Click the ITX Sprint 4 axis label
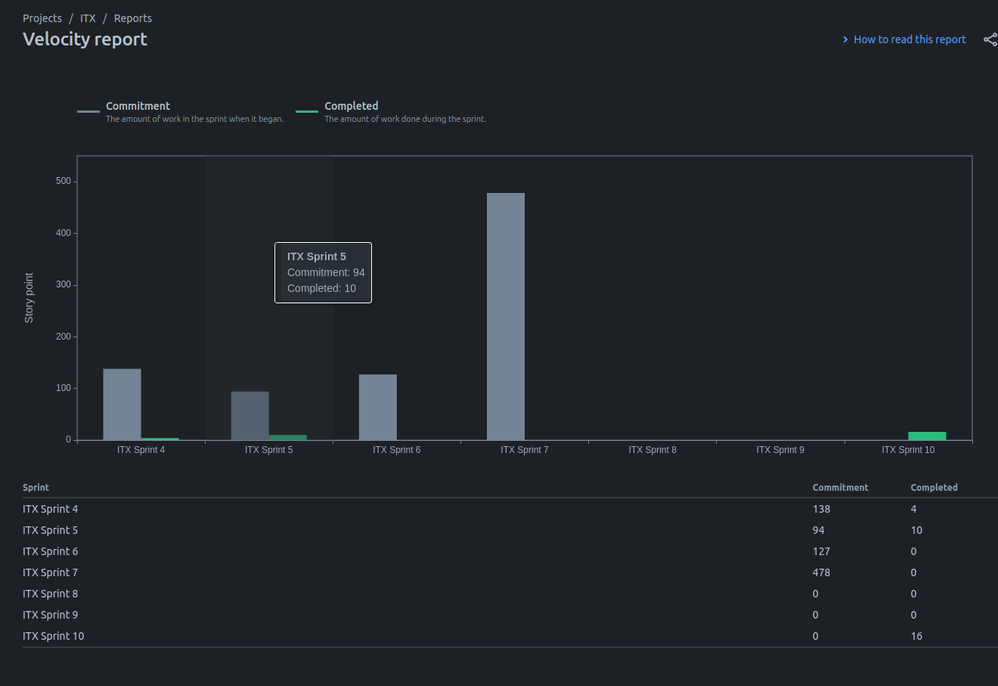Image resolution: width=998 pixels, height=686 pixels. pos(141,450)
